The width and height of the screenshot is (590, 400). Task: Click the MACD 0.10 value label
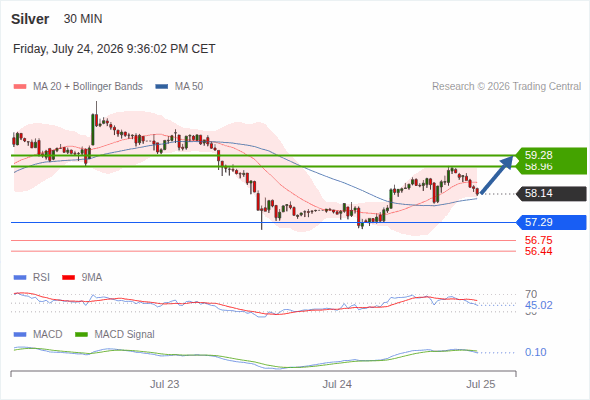pyautogui.click(x=535, y=352)
